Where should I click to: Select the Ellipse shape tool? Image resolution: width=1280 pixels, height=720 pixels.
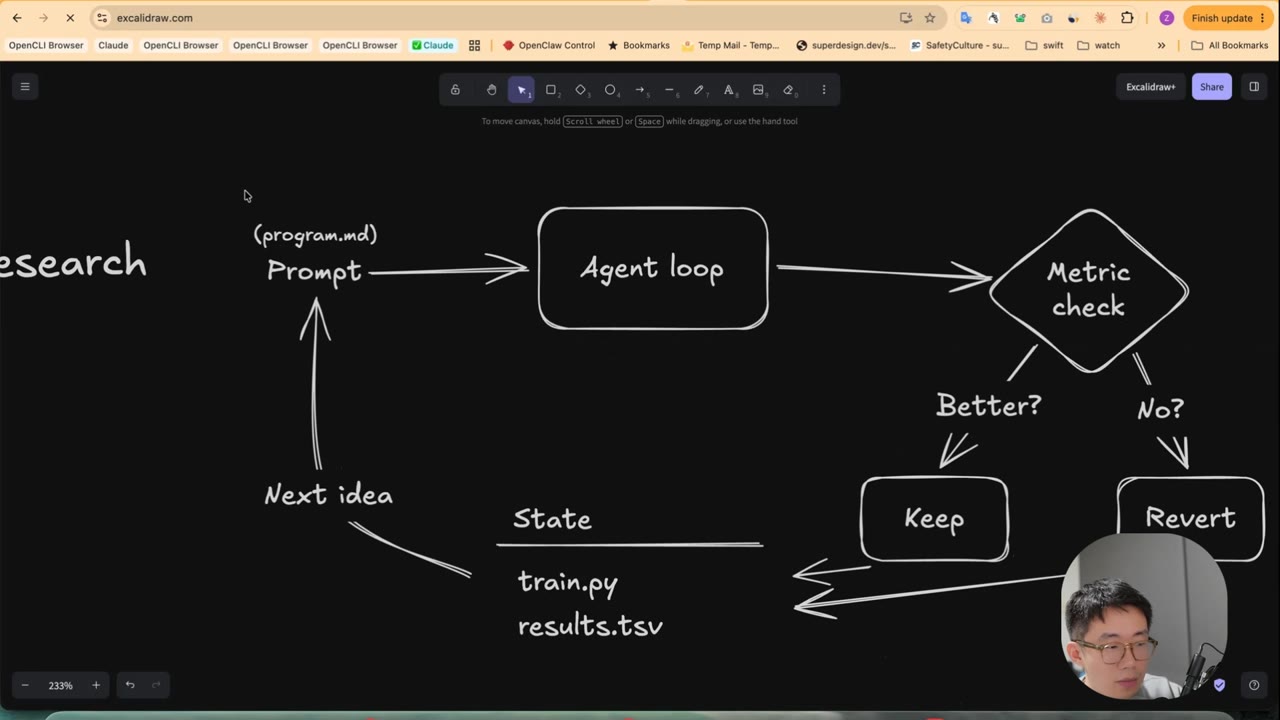point(610,90)
